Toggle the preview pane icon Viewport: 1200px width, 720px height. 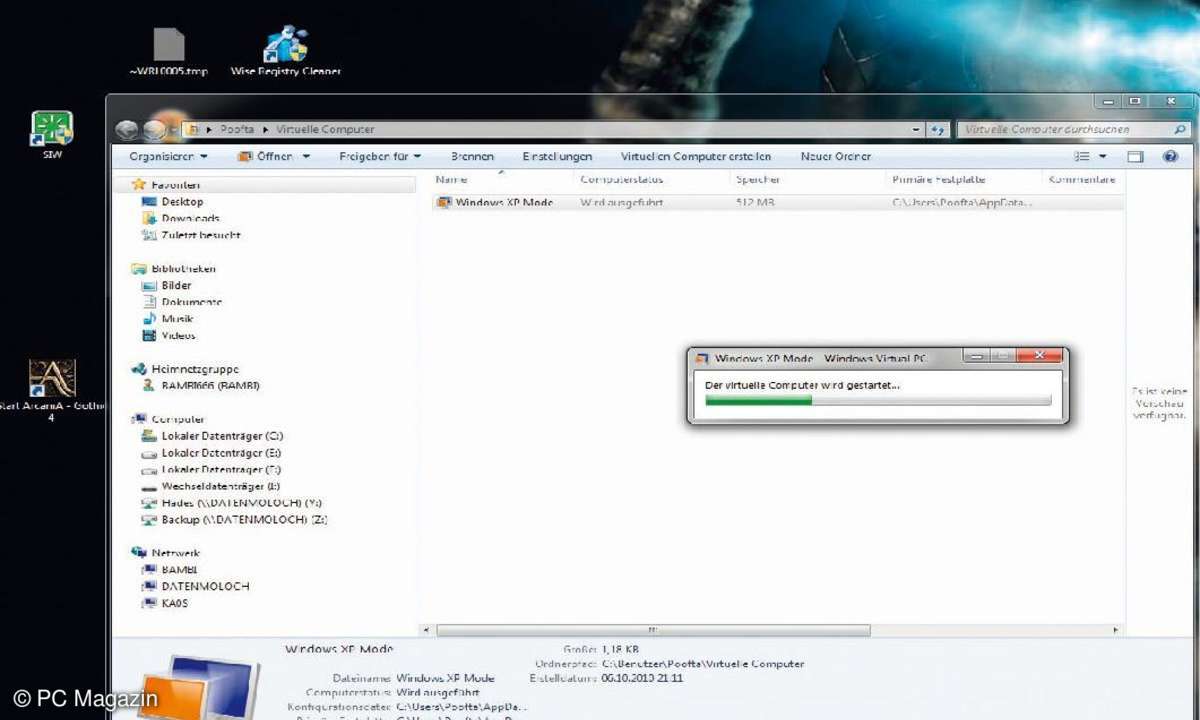(x=1135, y=157)
